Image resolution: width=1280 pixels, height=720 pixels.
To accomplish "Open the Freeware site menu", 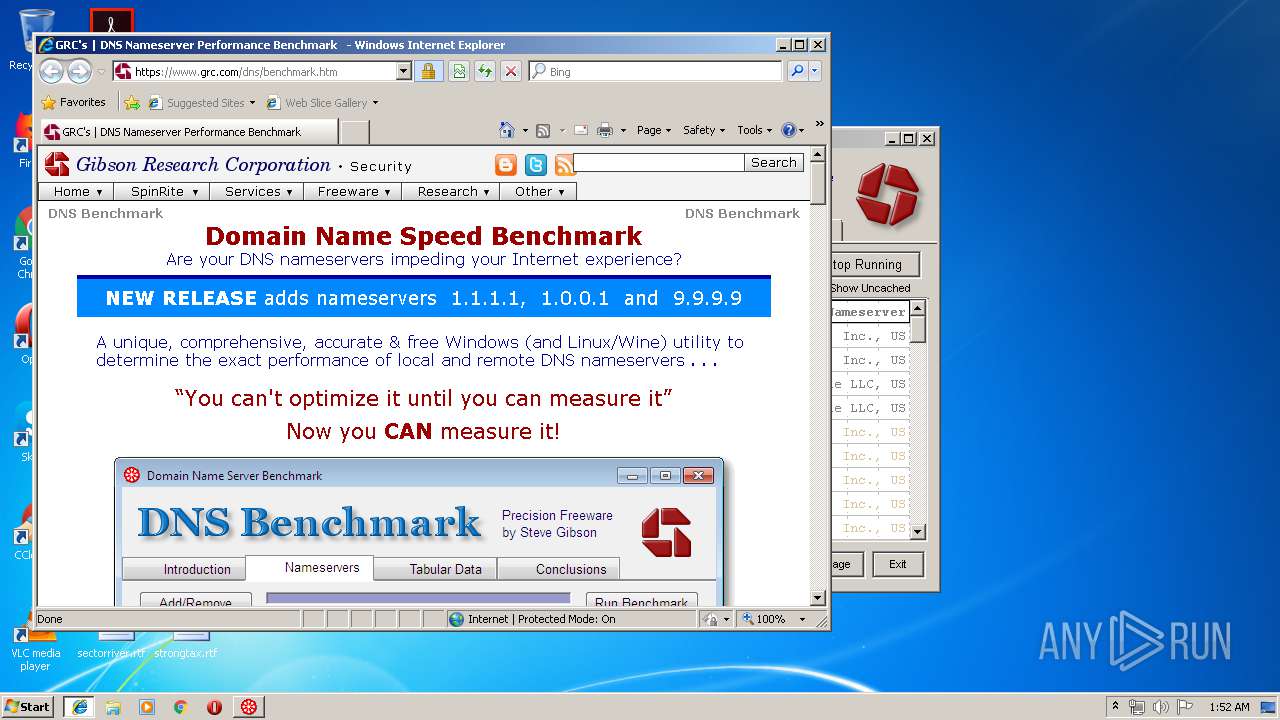I will point(353,191).
